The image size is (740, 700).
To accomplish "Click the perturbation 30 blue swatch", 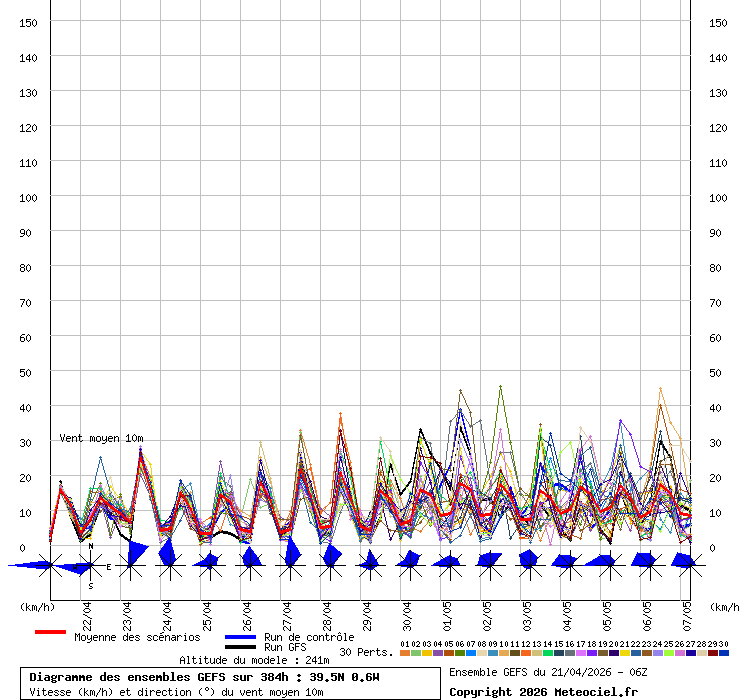I will [723, 653].
